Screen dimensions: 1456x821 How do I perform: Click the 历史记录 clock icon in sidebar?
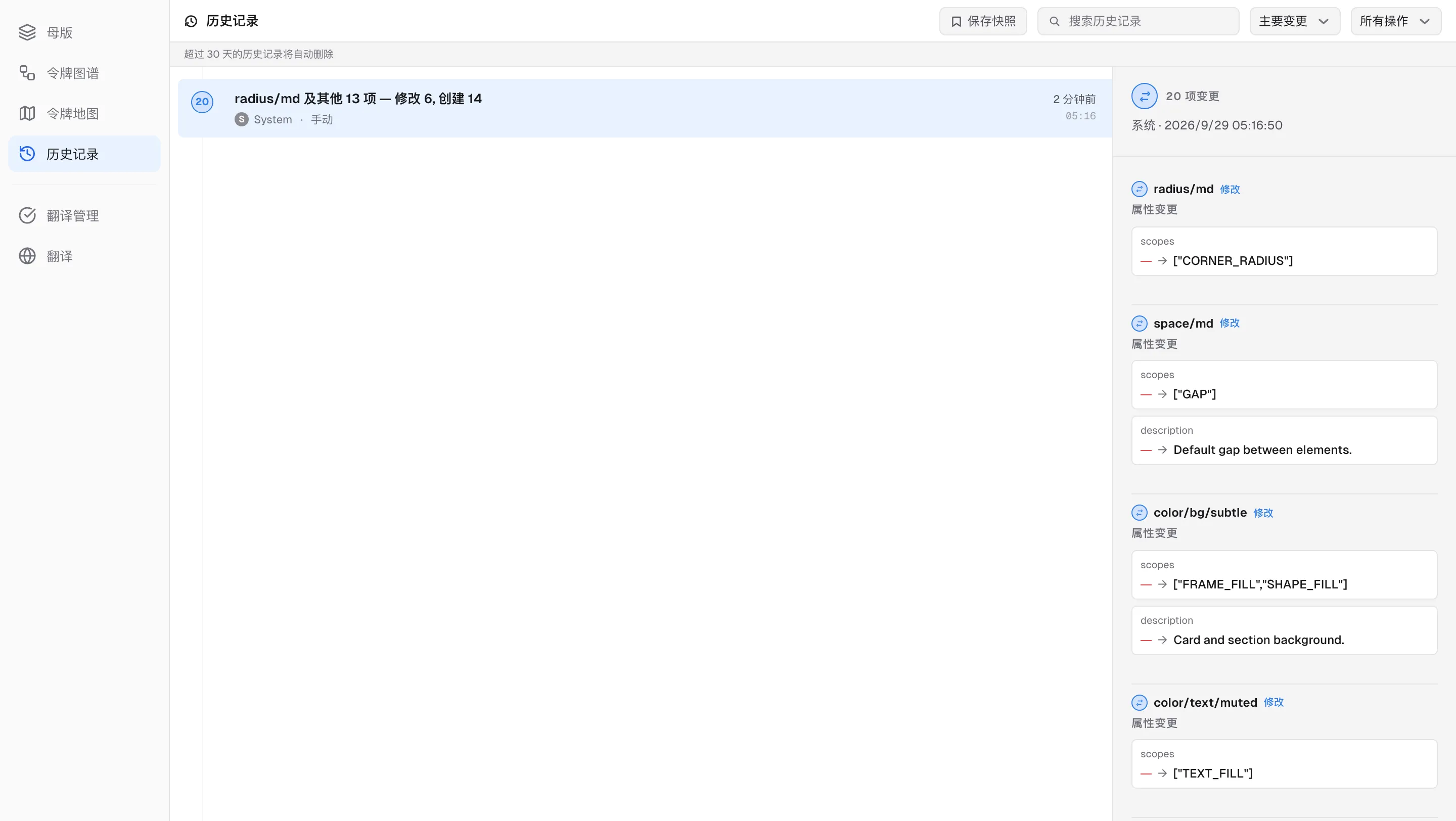pos(27,154)
